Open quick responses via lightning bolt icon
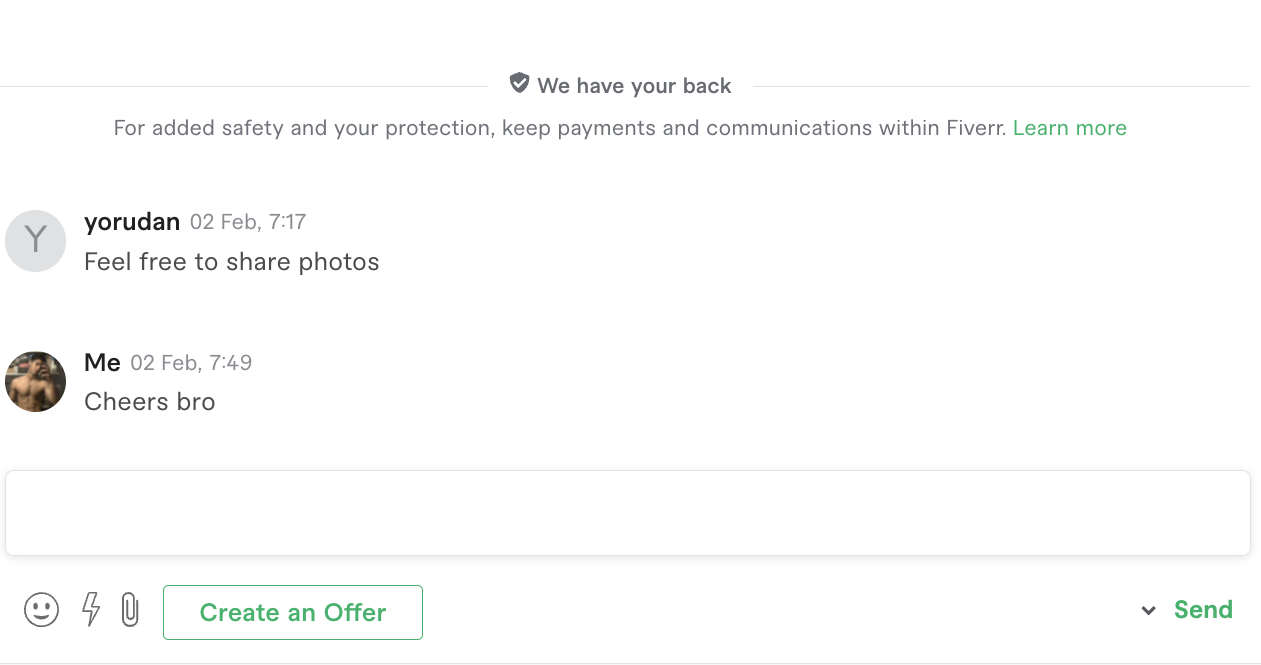The image size is (1261, 665). (91, 609)
